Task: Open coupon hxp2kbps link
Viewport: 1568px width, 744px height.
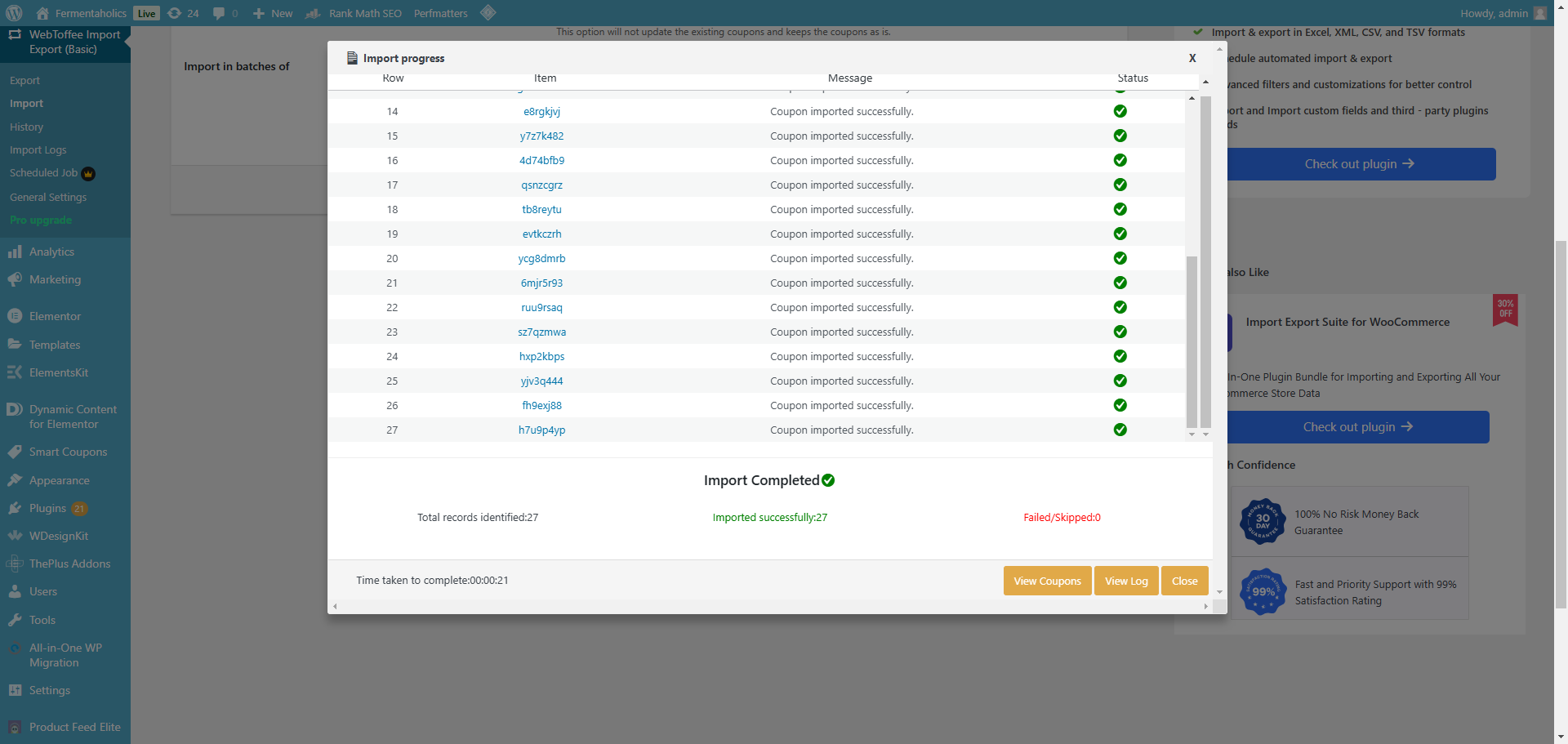Action: (541, 356)
